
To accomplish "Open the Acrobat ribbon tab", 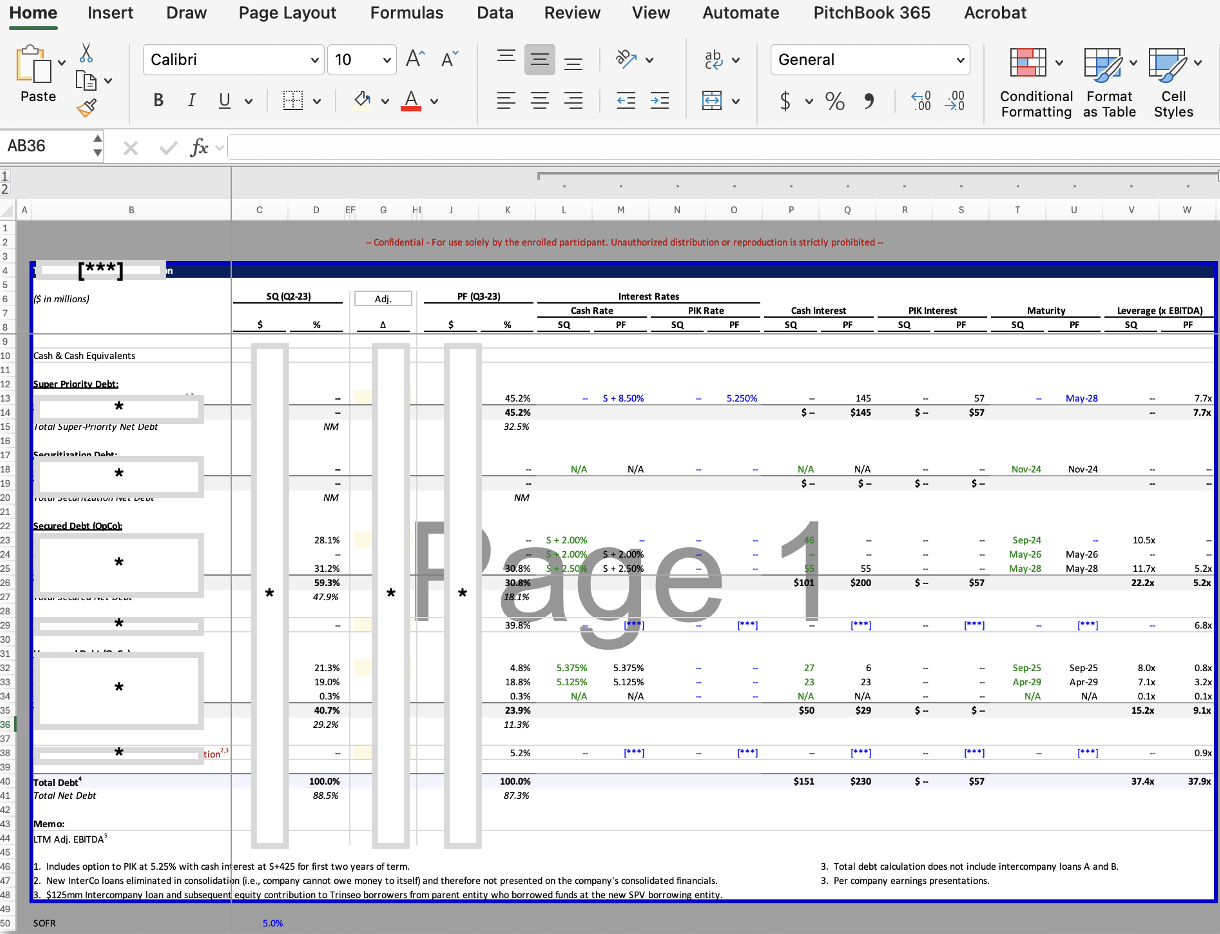I will 995,13.
